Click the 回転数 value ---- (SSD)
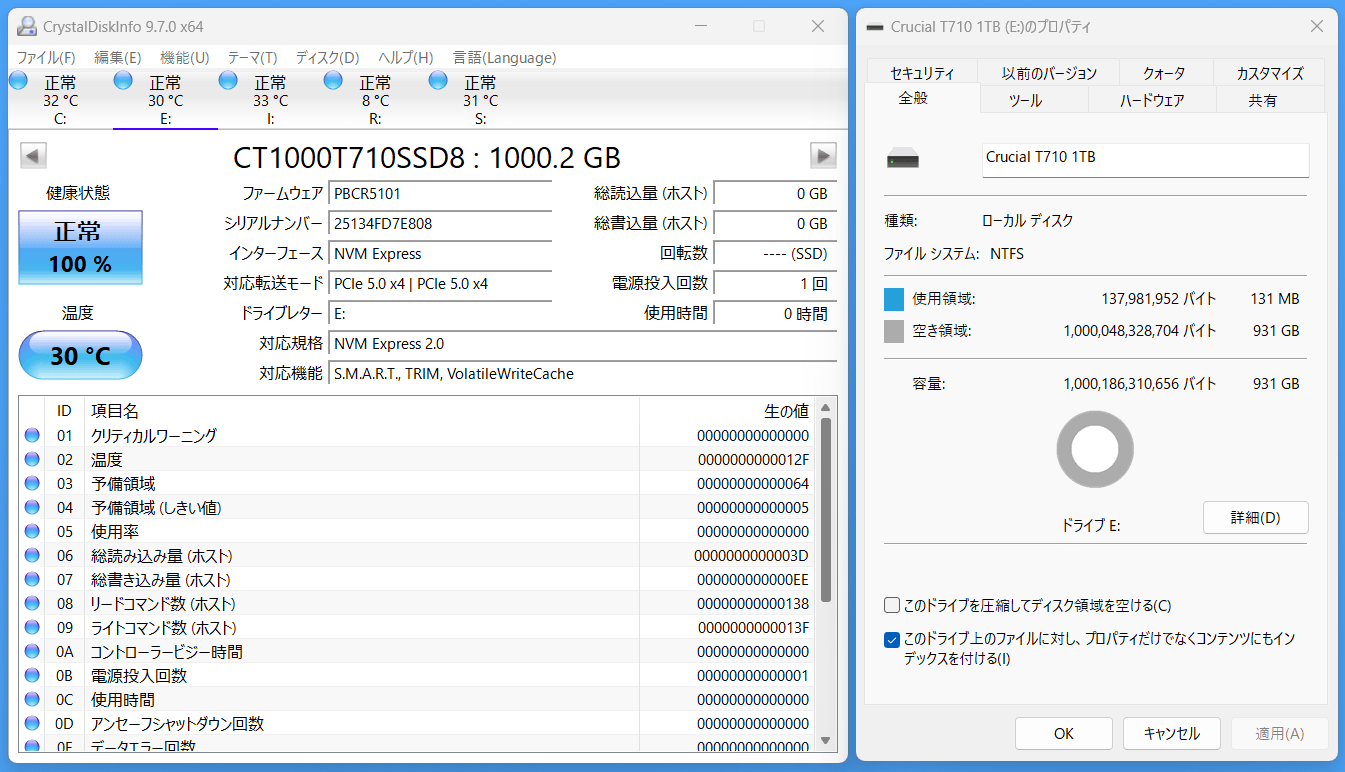 [x=775, y=254]
